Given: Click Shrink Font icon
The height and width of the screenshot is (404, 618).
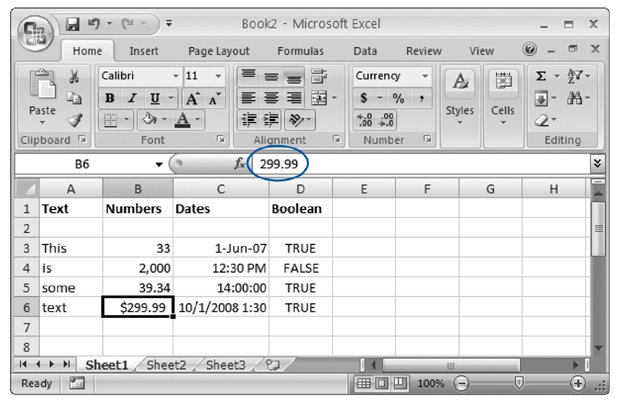Looking at the screenshot, I should click(214, 99).
